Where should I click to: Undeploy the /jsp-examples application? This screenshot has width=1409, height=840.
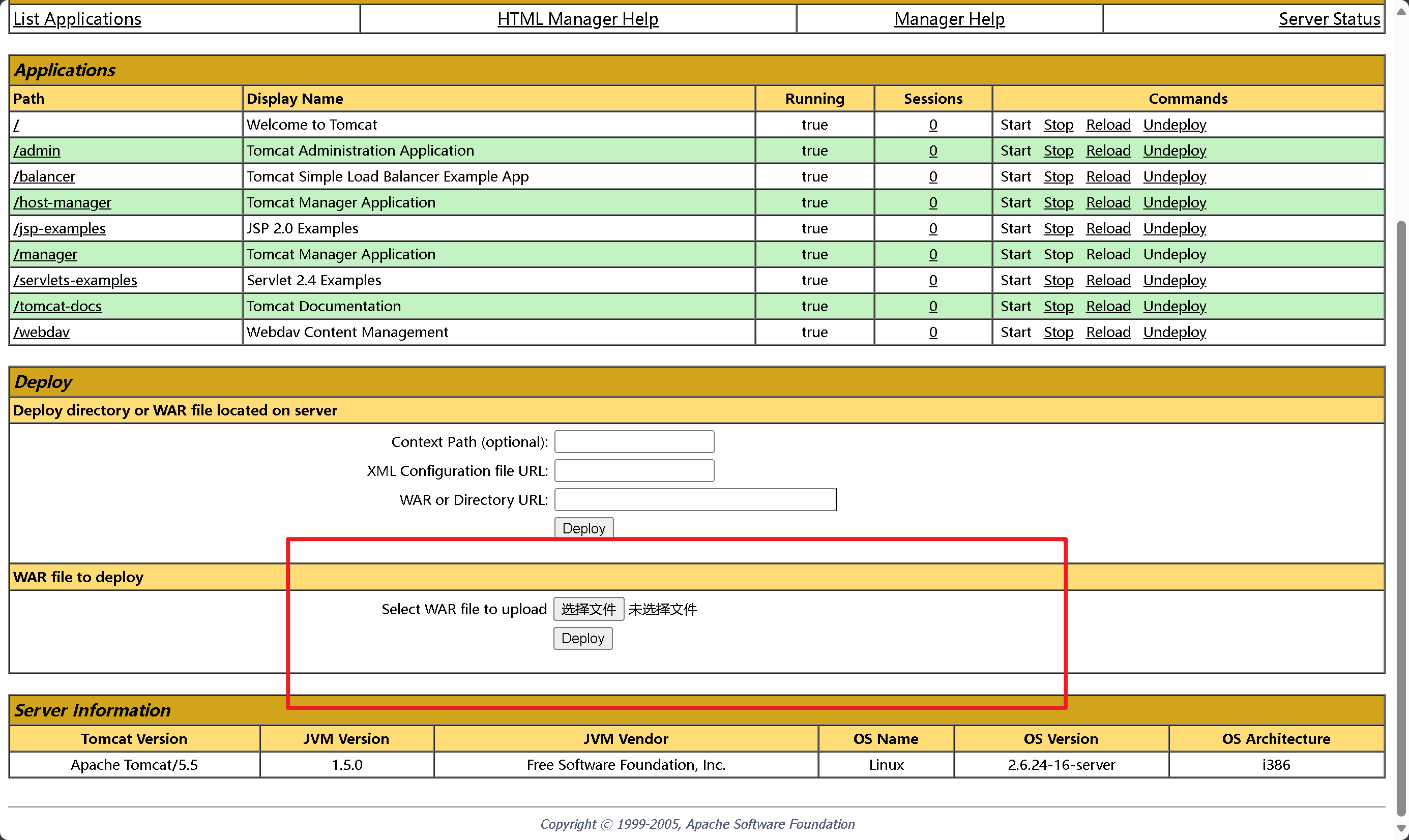click(x=1174, y=229)
